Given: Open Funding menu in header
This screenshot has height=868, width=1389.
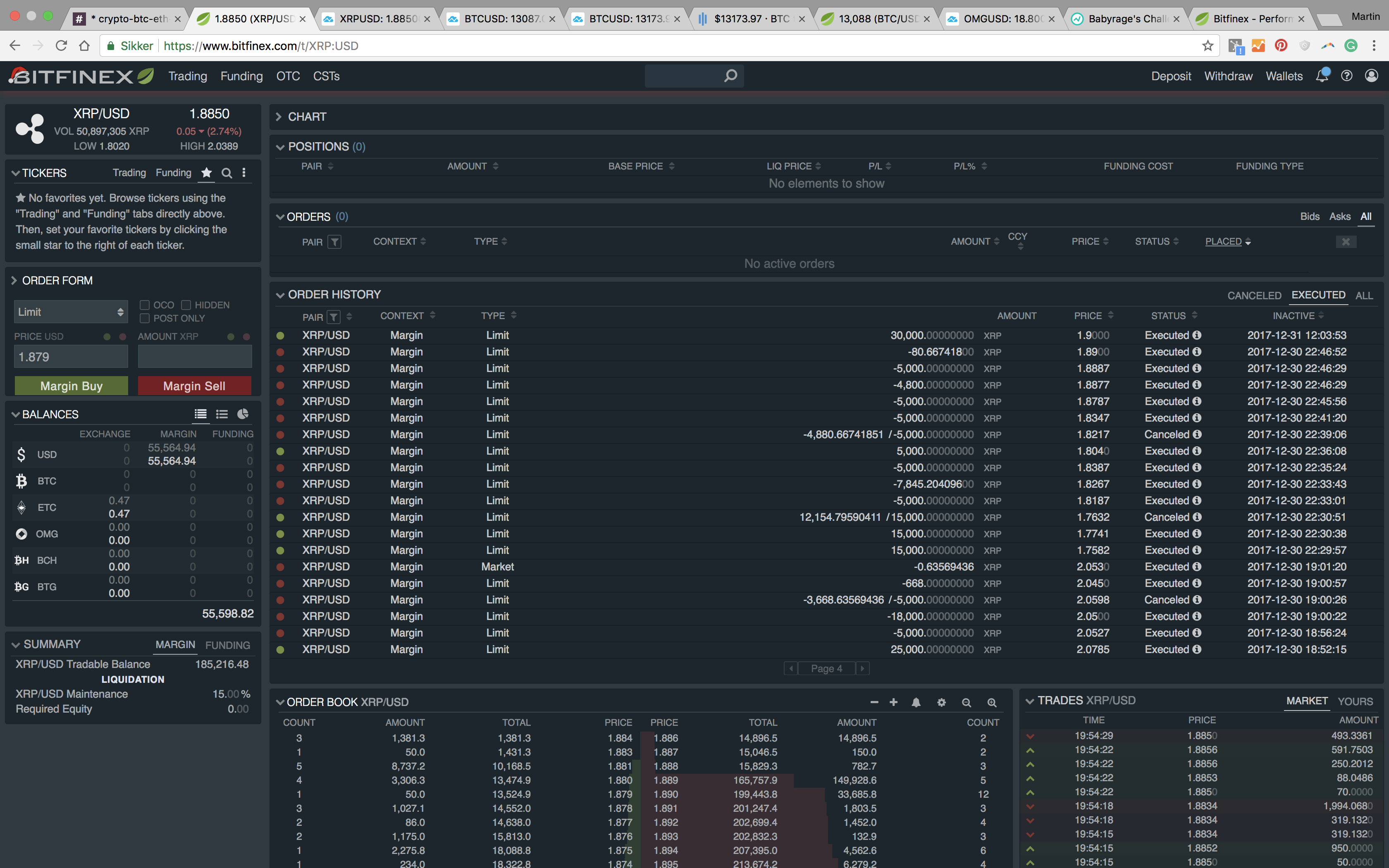Looking at the screenshot, I should point(242,76).
